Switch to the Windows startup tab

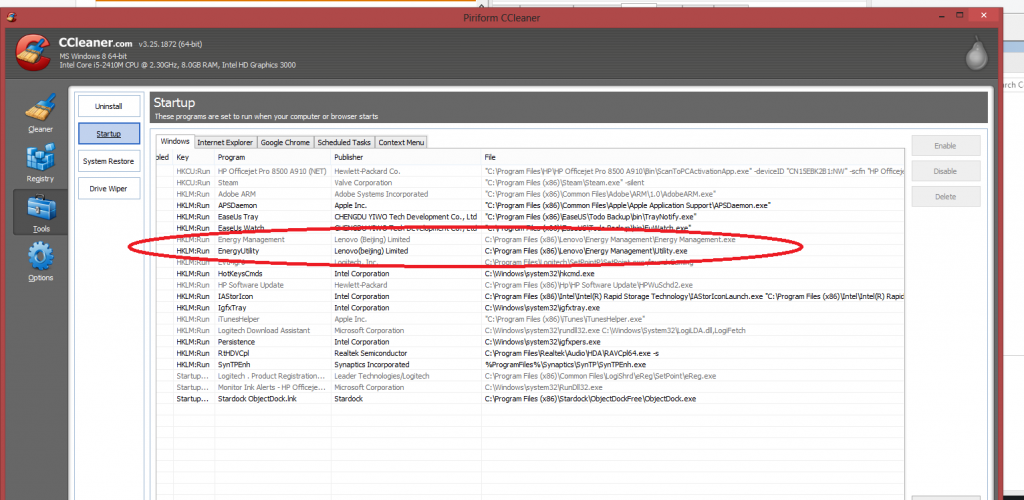(175, 142)
